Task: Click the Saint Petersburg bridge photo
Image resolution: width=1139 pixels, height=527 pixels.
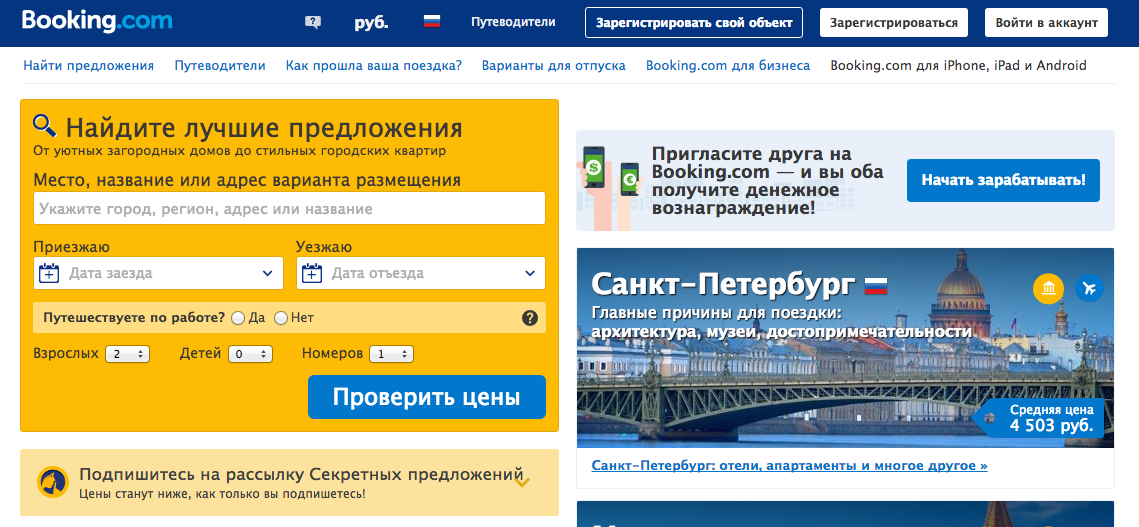Action: pyautogui.click(x=846, y=347)
